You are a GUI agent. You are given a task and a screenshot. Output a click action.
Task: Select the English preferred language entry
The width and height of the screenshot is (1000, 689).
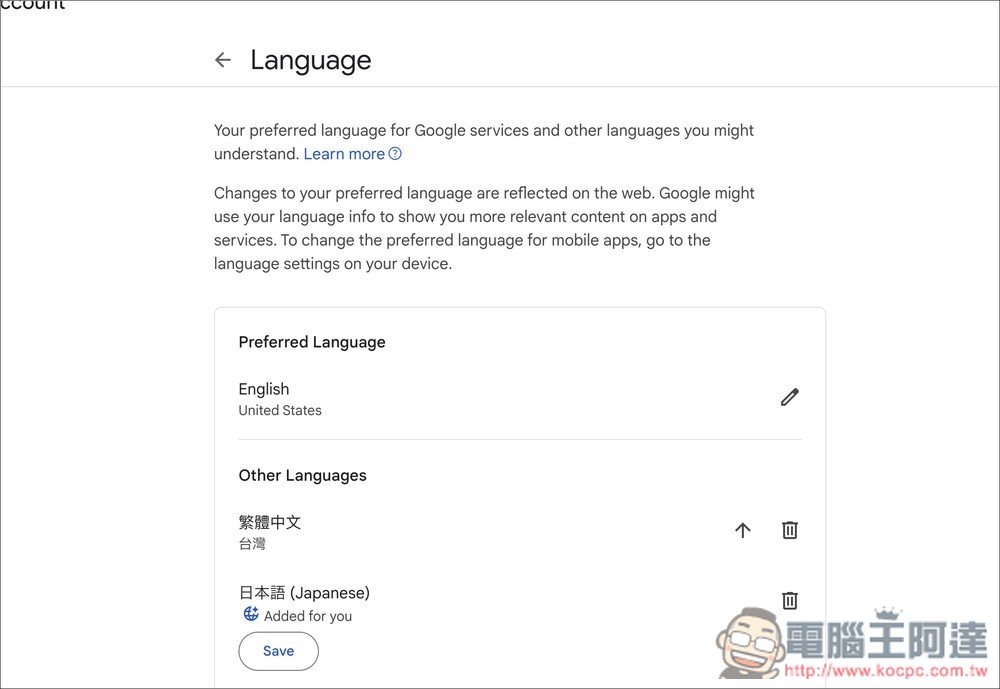click(263, 389)
